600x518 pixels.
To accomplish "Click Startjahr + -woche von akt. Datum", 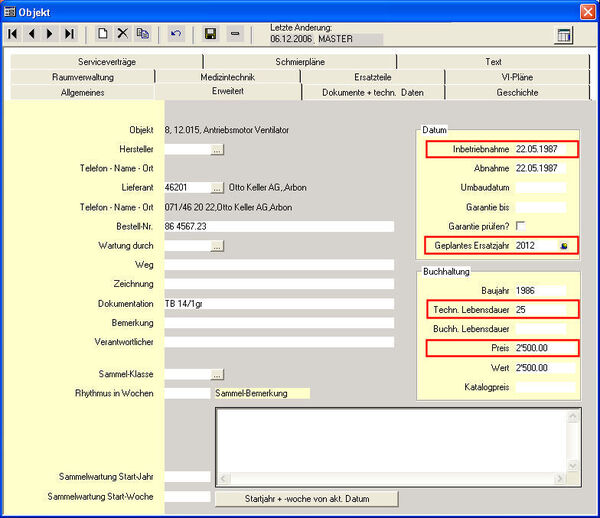I will [x=306, y=498].
